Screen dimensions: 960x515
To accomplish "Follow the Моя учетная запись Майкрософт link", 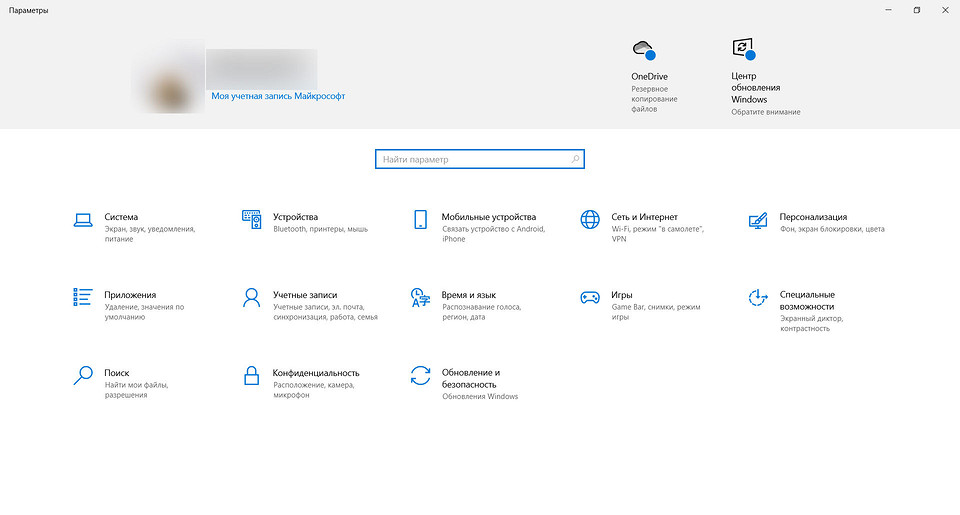I will [278, 96].
